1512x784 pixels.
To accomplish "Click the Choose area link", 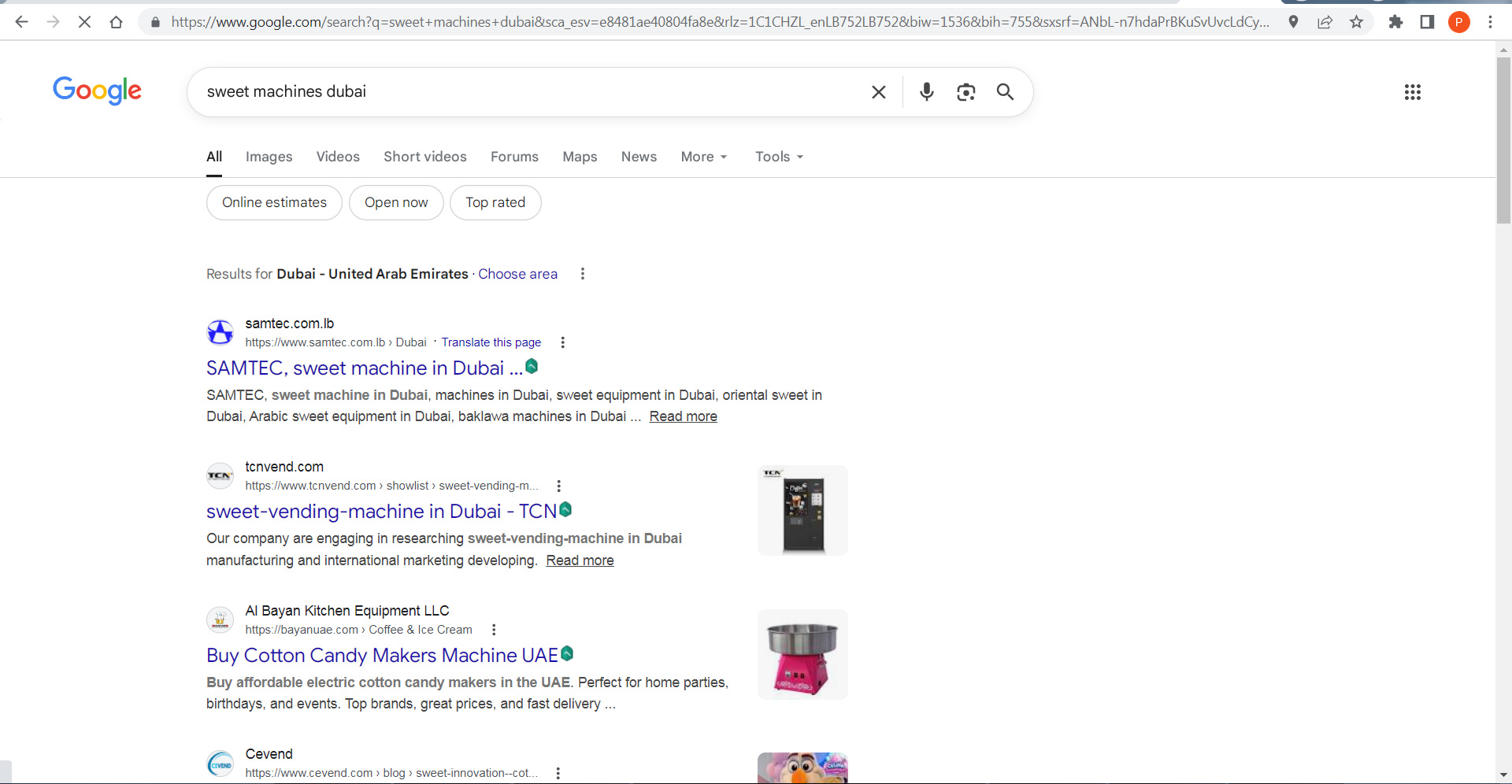I will 517,274.
